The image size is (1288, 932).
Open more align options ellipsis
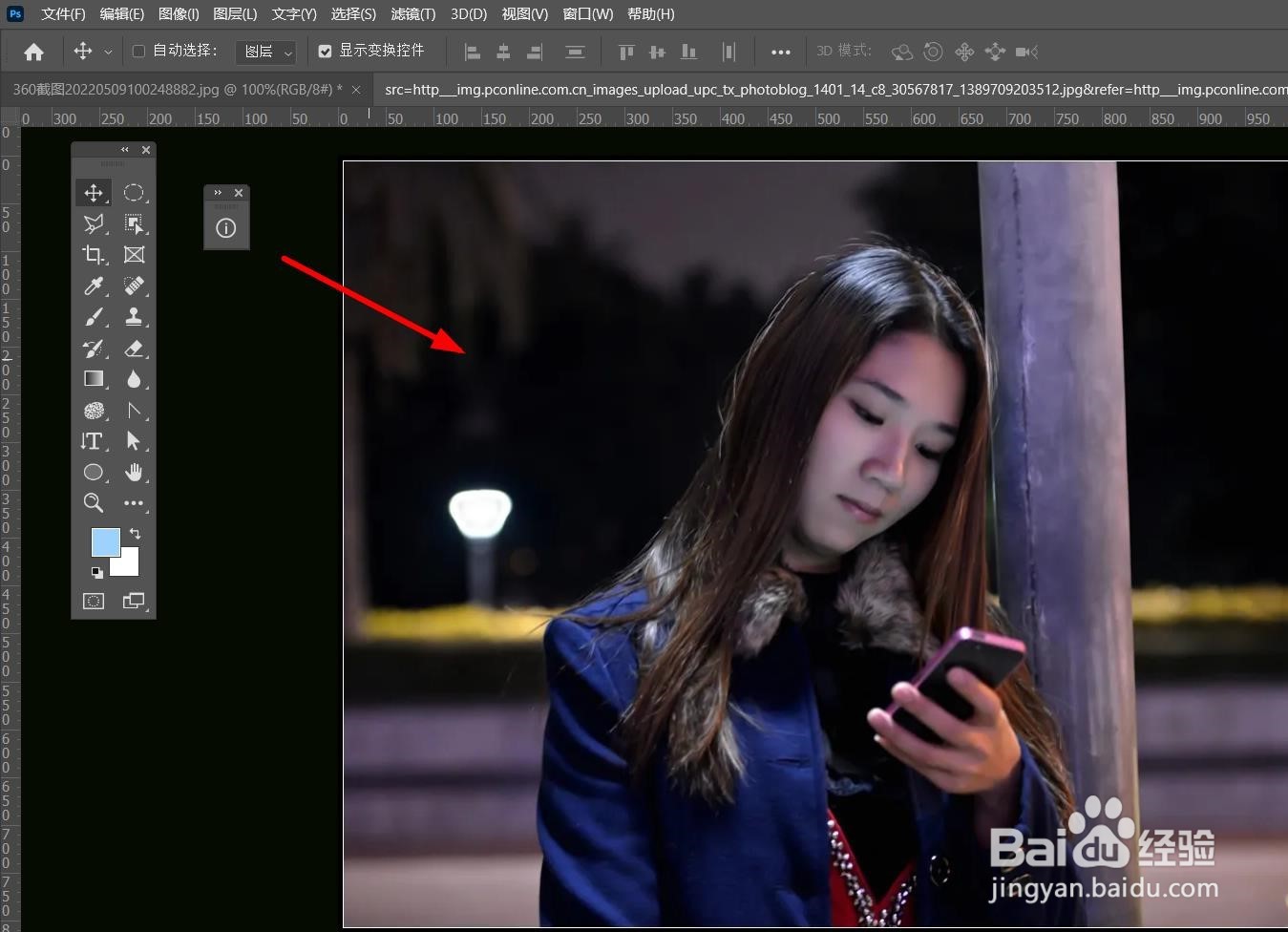[x=780, y=53]
